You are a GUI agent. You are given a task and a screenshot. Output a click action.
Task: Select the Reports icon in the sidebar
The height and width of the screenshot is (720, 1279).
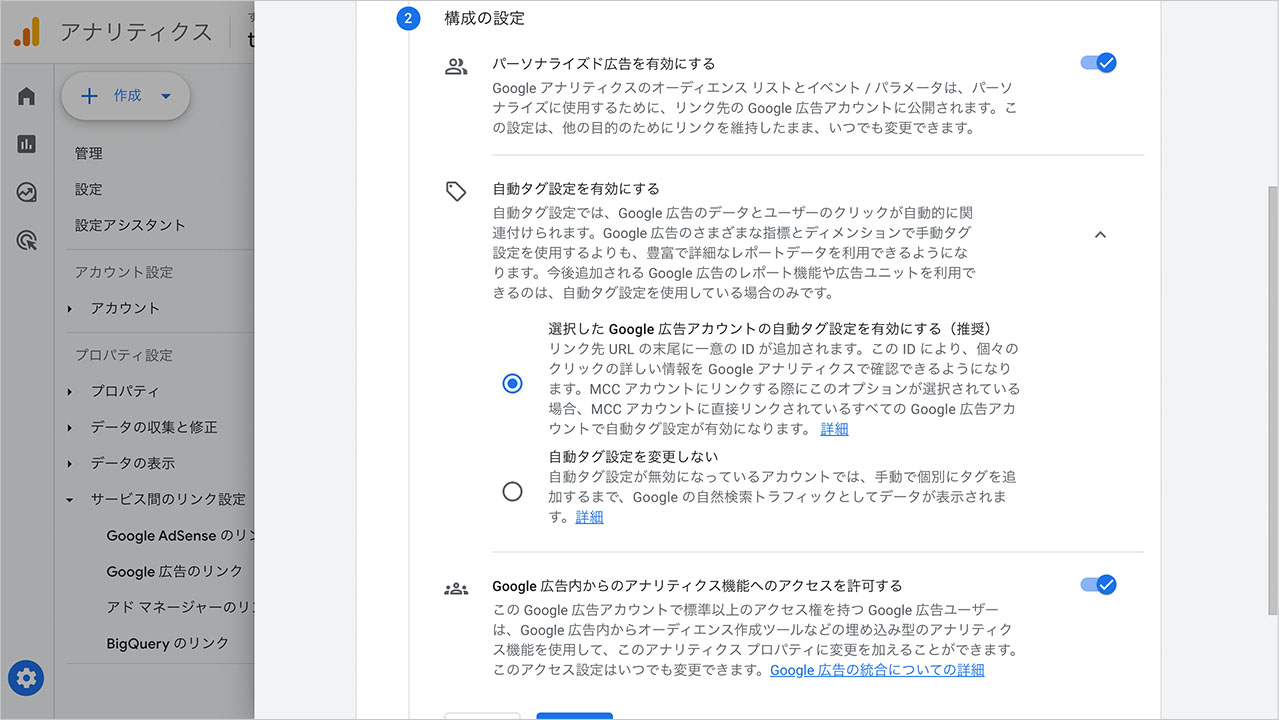pyautogui.click(x=25, y=145)
